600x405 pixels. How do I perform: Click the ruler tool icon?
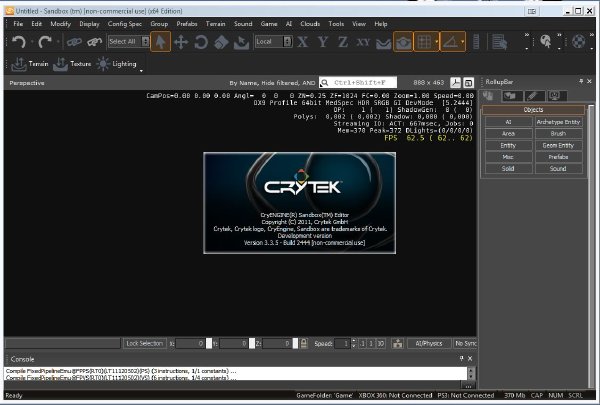[476, 42]
